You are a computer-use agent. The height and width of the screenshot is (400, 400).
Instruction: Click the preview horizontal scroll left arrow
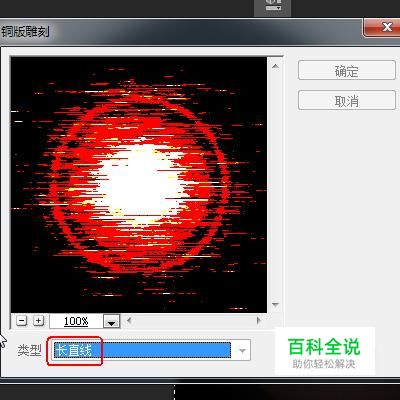tap(129, 321)
